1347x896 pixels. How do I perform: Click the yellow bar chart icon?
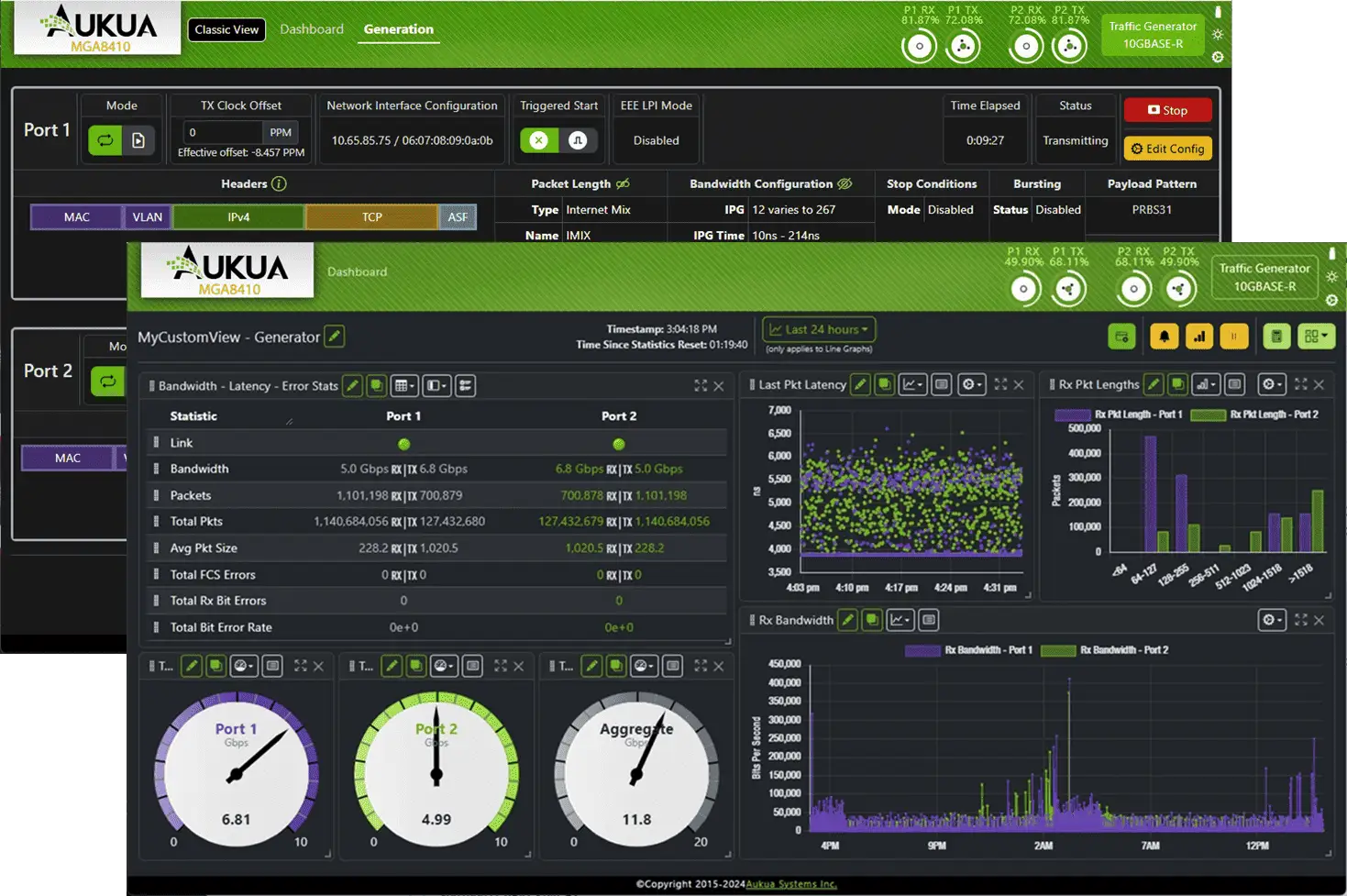[1198, 337]
